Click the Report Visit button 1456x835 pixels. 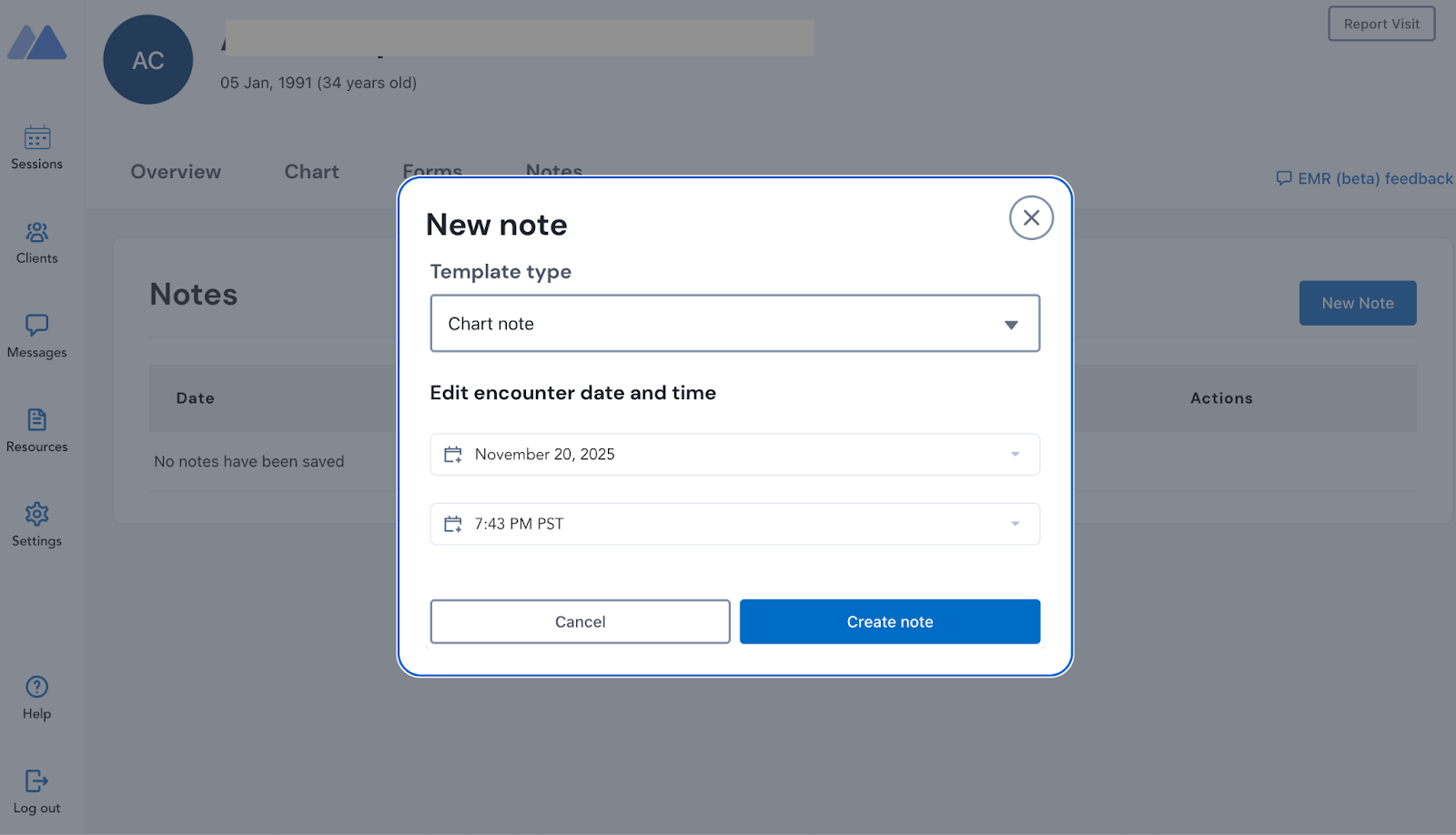[x=1380, y=25]
